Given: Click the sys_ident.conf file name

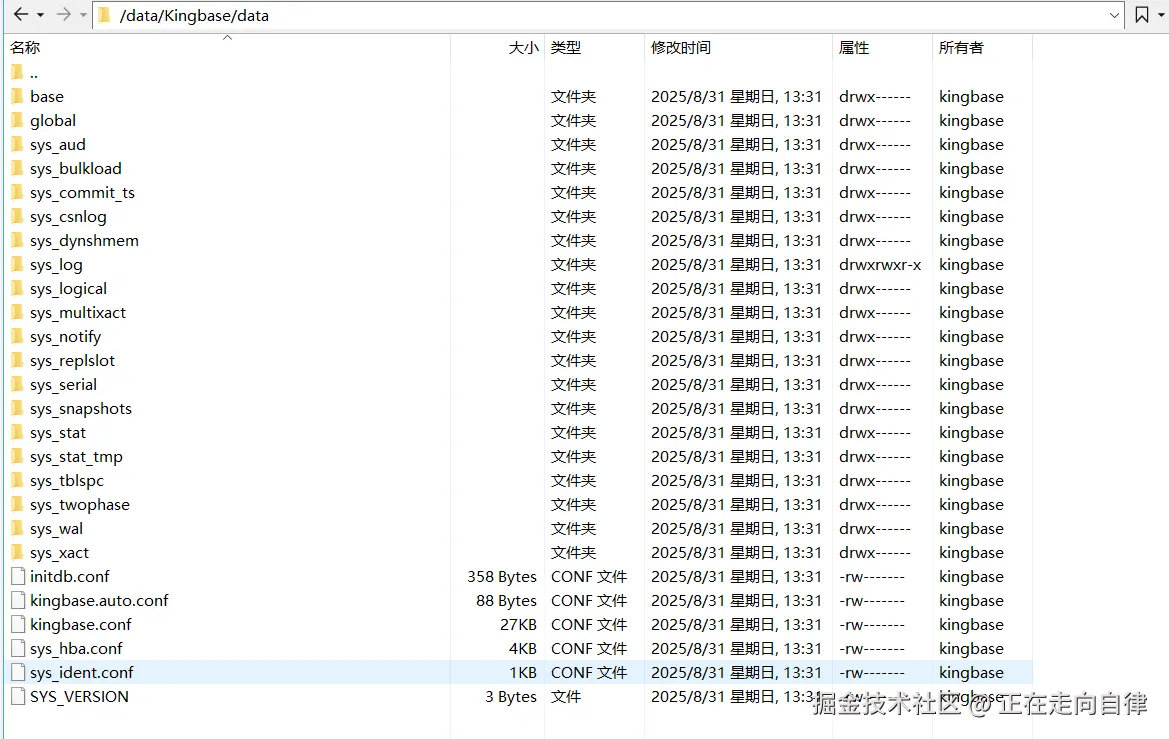Looking at the screenshot, I should click(x=81, y=673).
